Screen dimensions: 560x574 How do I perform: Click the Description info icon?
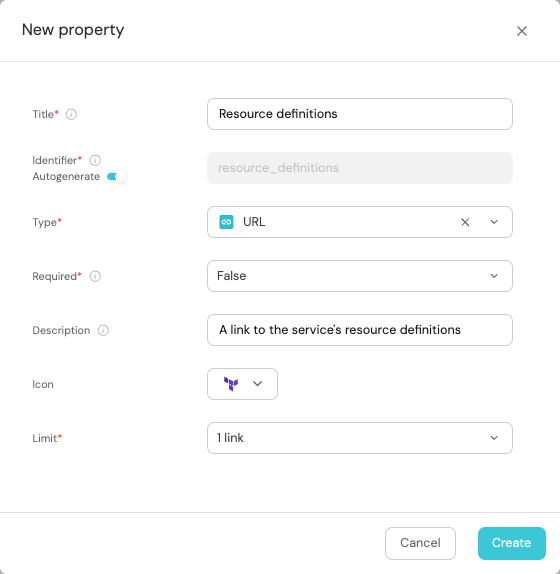(103, 330)
